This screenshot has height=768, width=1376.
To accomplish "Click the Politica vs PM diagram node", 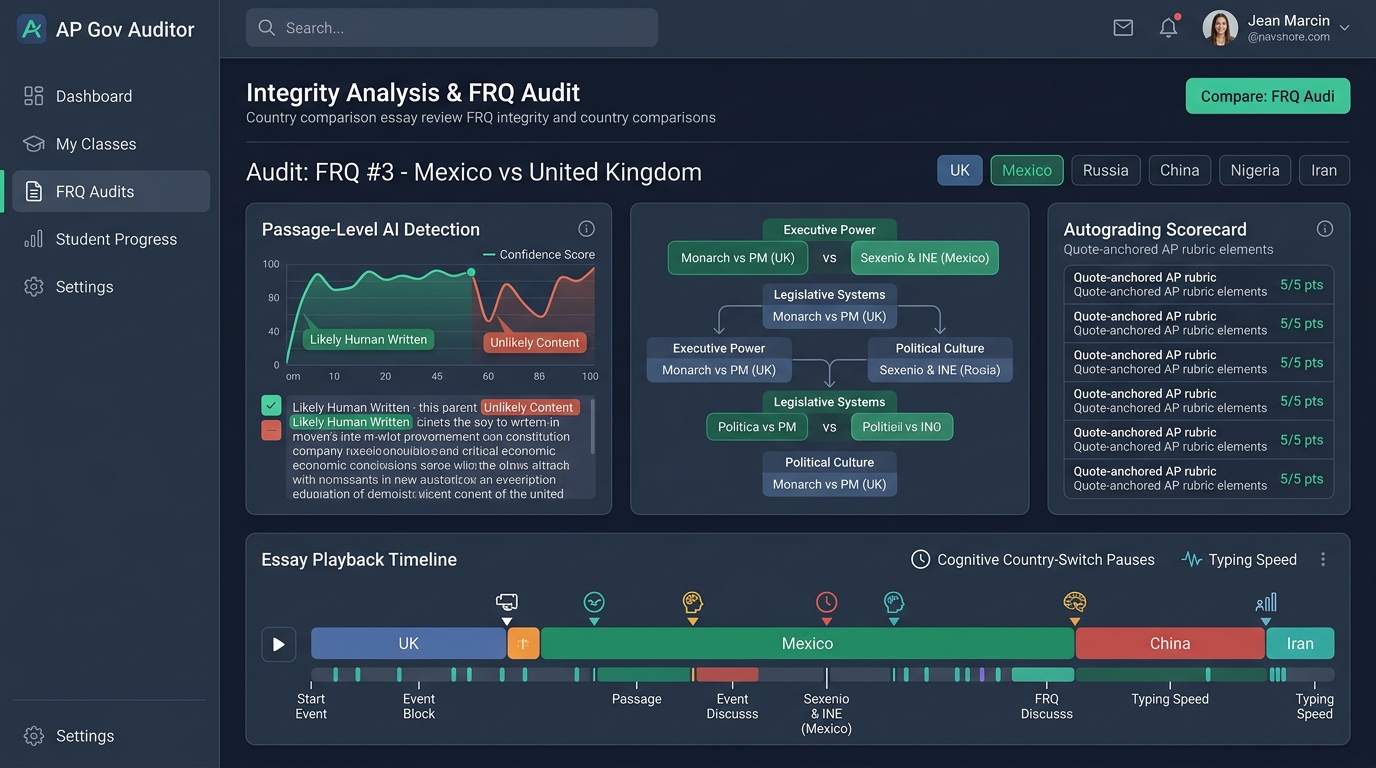I will click(x=757, y=427).
